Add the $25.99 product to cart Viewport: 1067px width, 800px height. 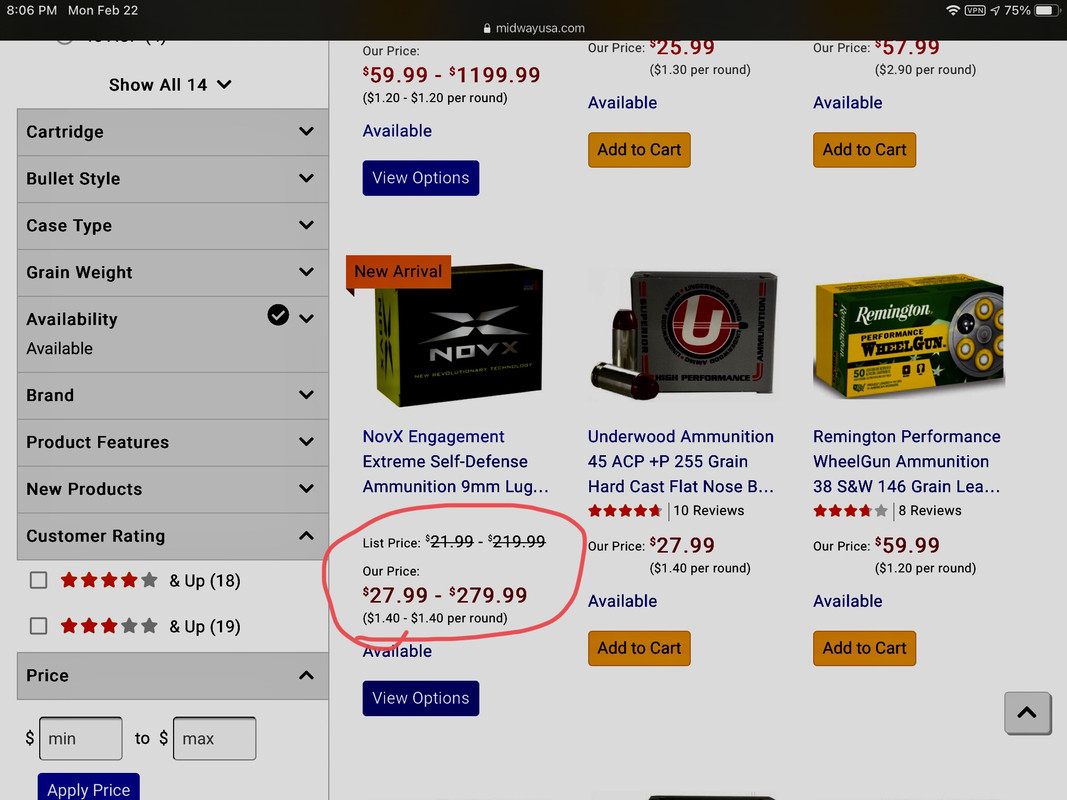point(639,150)
